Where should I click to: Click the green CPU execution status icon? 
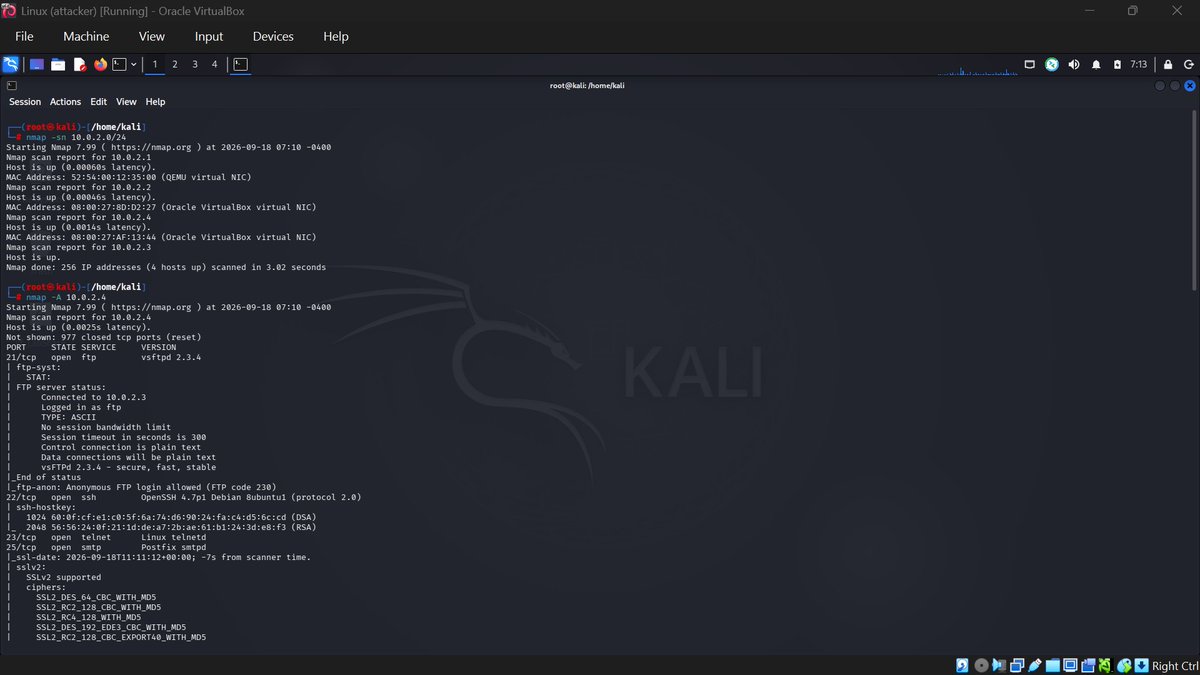click(1105, 666)
